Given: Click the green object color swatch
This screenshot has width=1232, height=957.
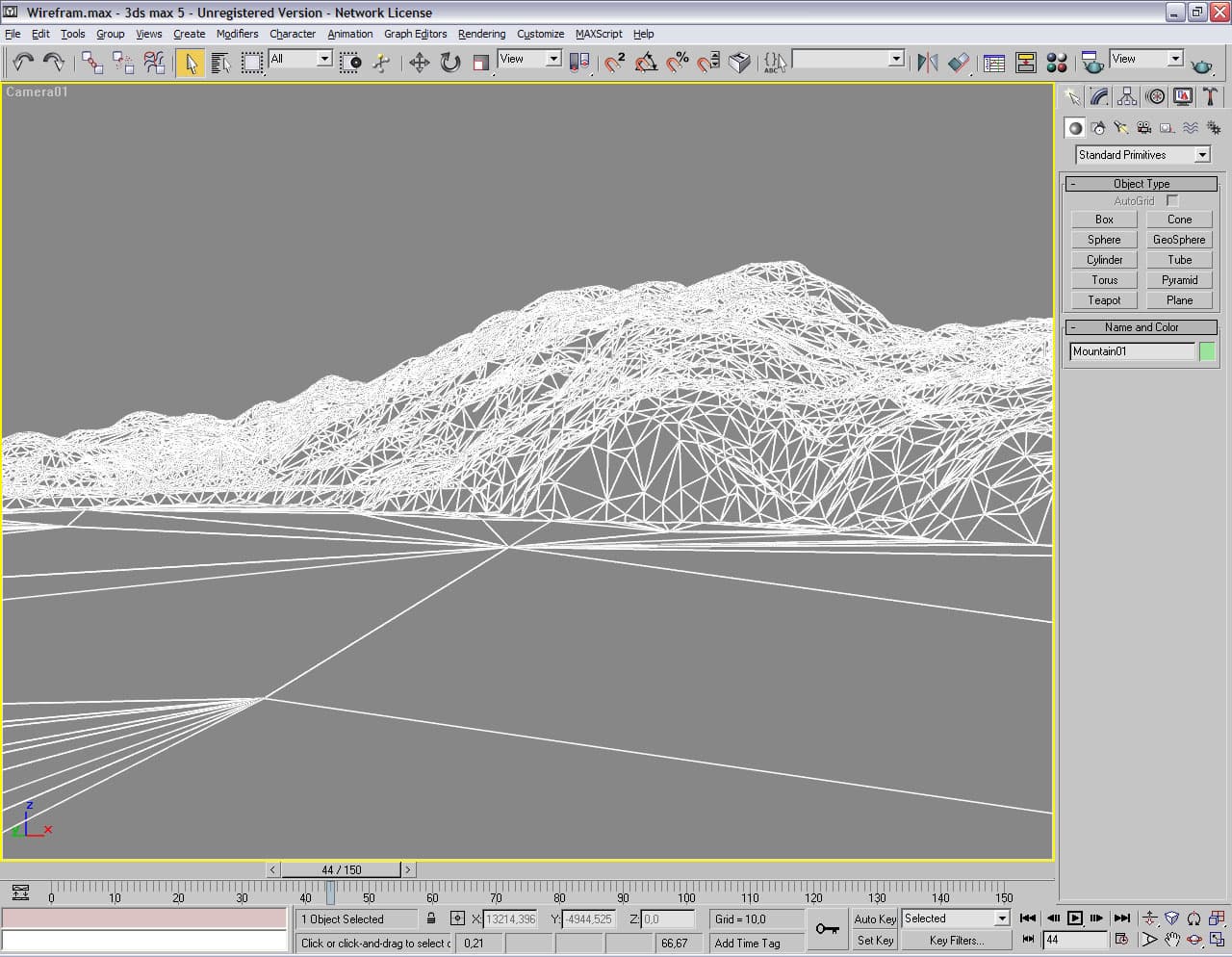Looking at the screenshot, I should point(1206,351).
